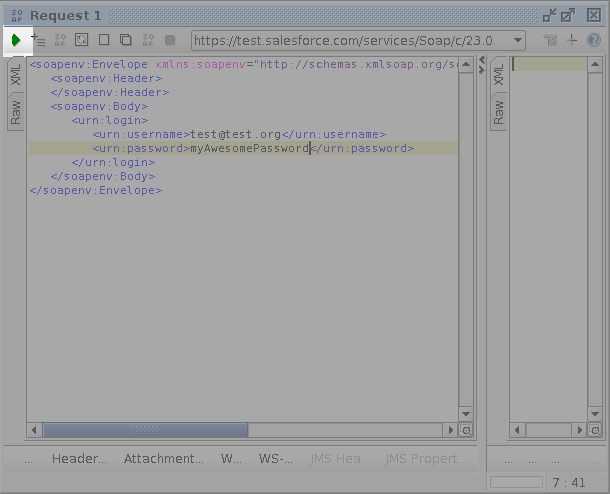The height and width of the screenshot is (494, 610).
Task: Submit the request with the green play button
Action: (16, 40)
